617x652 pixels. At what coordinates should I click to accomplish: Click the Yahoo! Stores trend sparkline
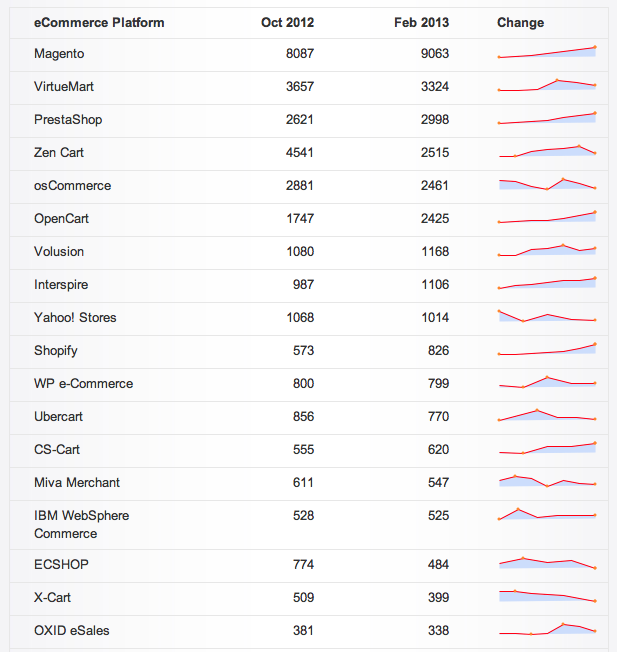point(547,316)
